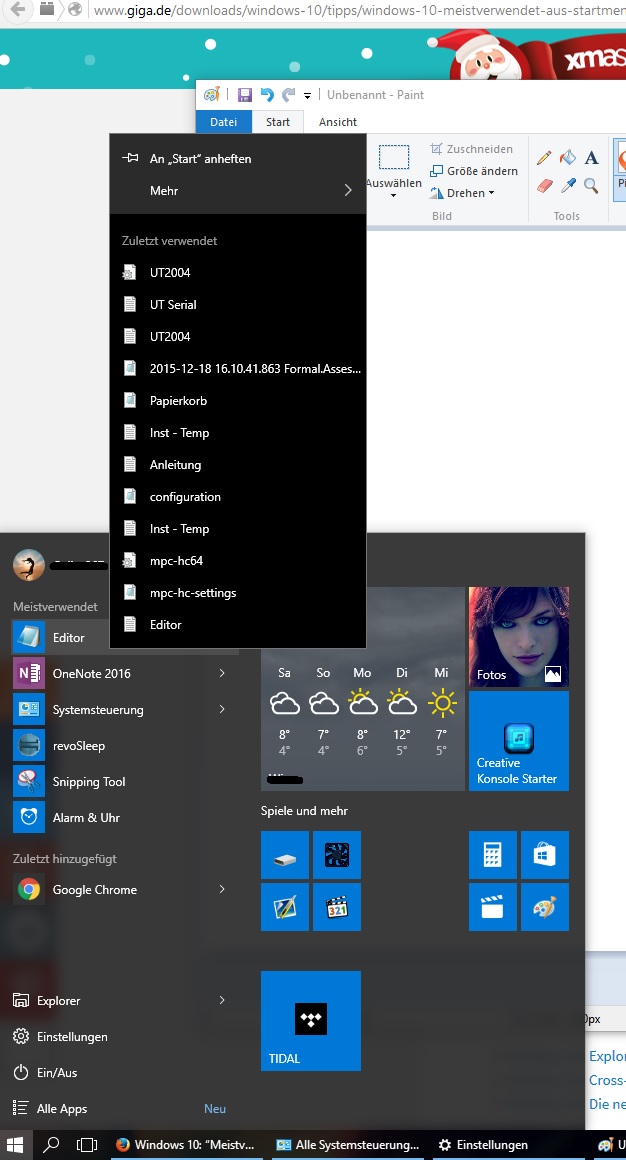Select the Text tool in Paint

[x=591, y=158]
